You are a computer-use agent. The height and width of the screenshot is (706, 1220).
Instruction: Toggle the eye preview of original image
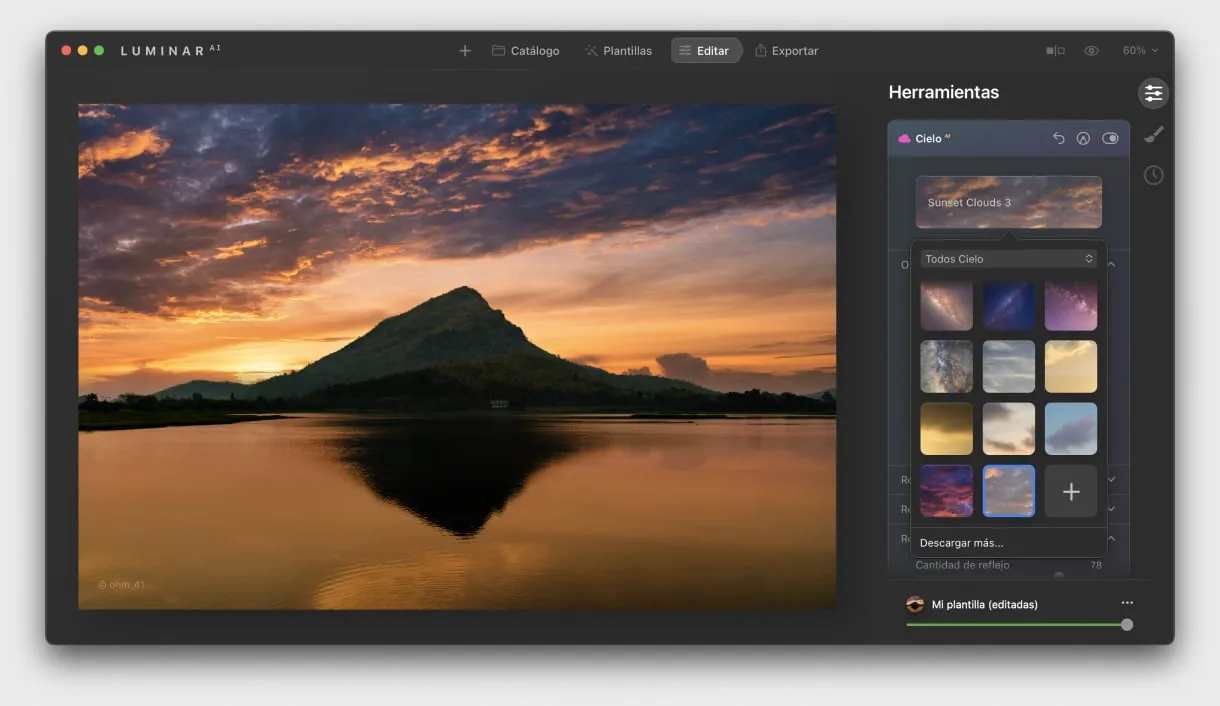1091,51
